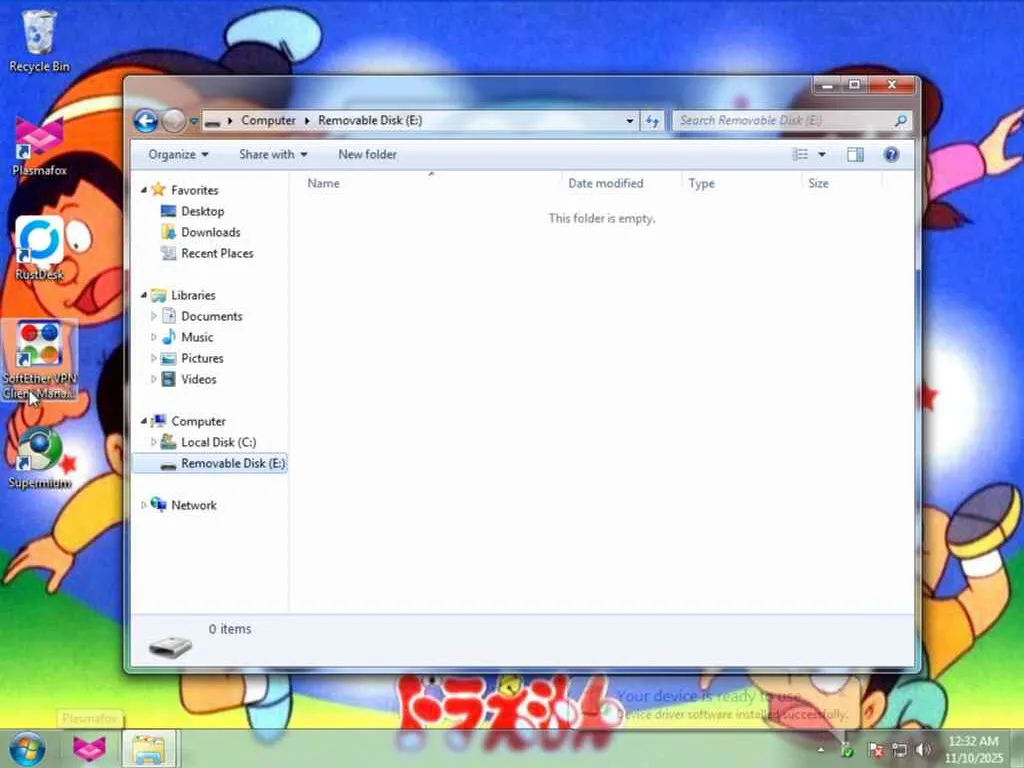Go back with the Explorer back arrow
The width and height of the screenshot is (1024, 768).
tap(146, 121)
